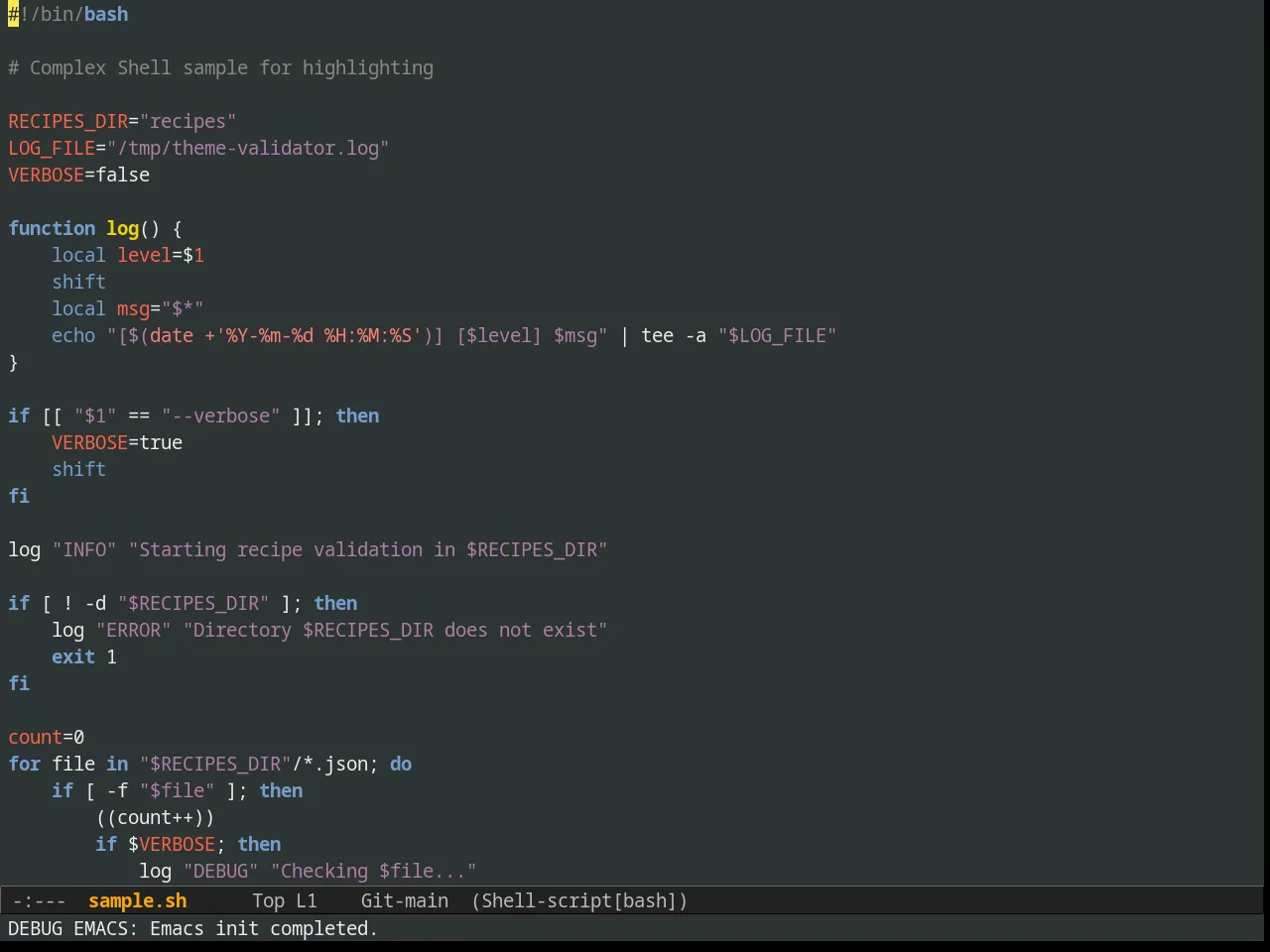Click L1 line number indicator
Image resolution: width=1270 pixels, height=952 pixels.
coord(307,900)
